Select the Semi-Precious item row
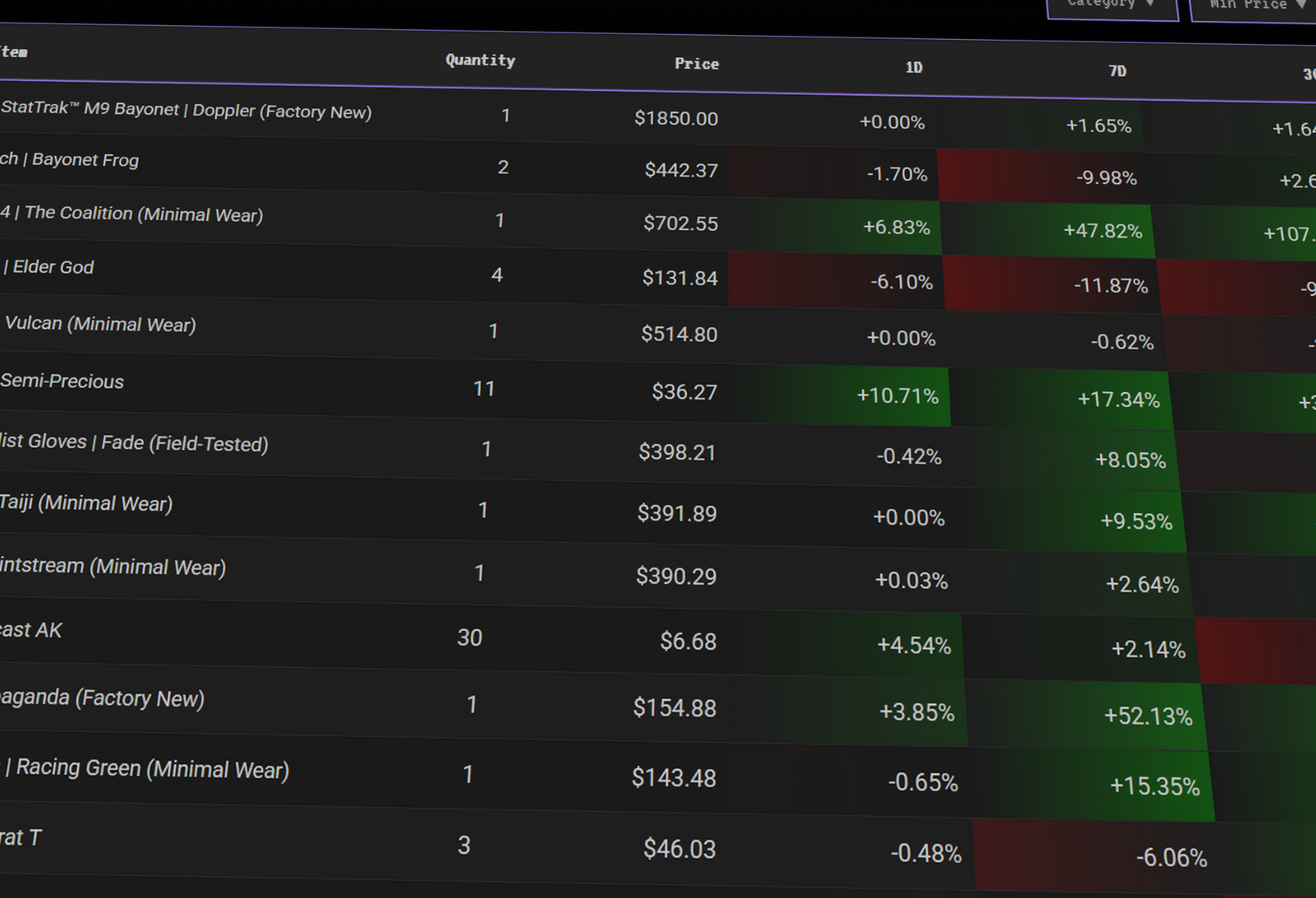 coord(61,382)
